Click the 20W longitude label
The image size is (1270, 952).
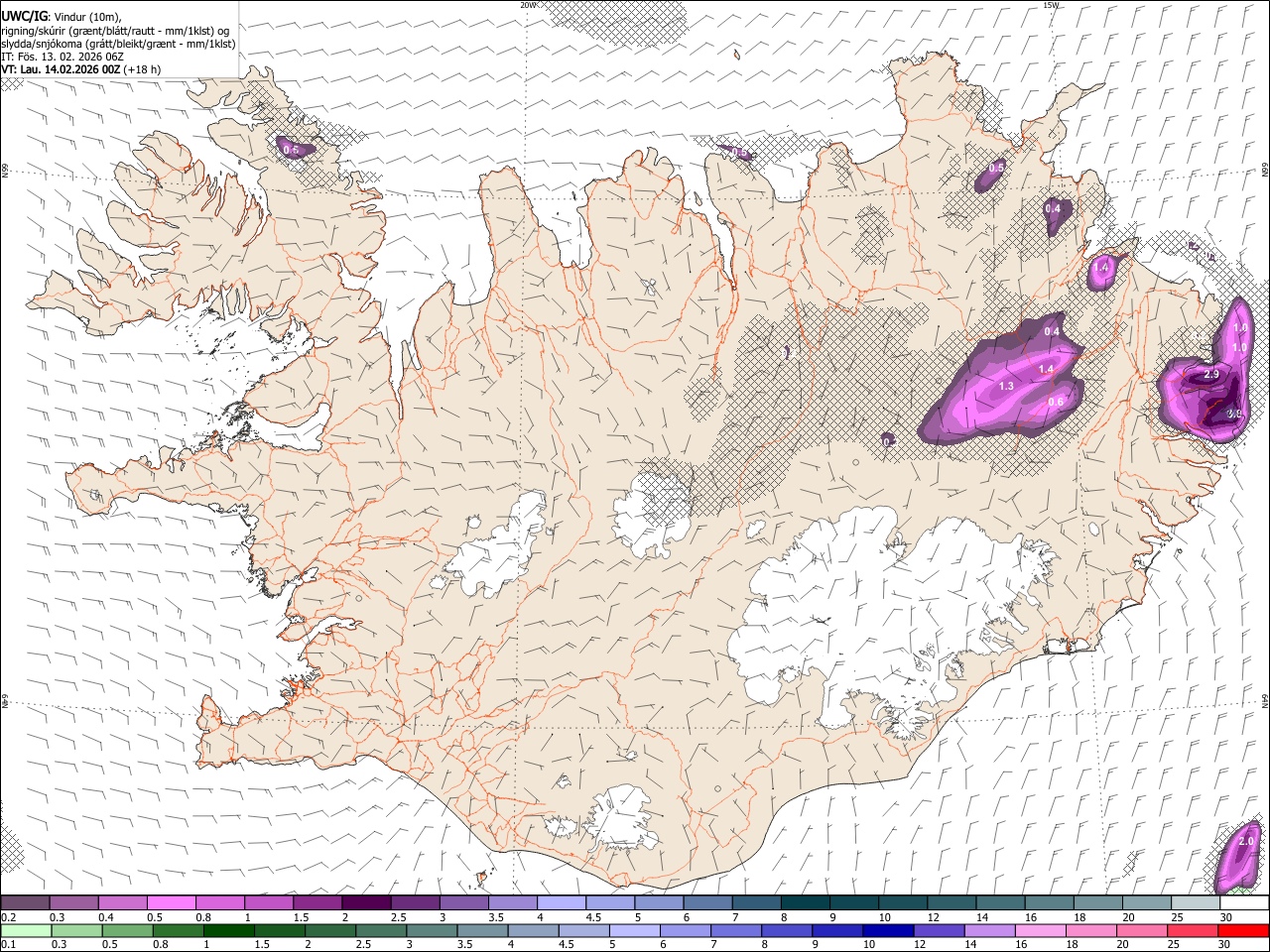click(x=529, y=5)
